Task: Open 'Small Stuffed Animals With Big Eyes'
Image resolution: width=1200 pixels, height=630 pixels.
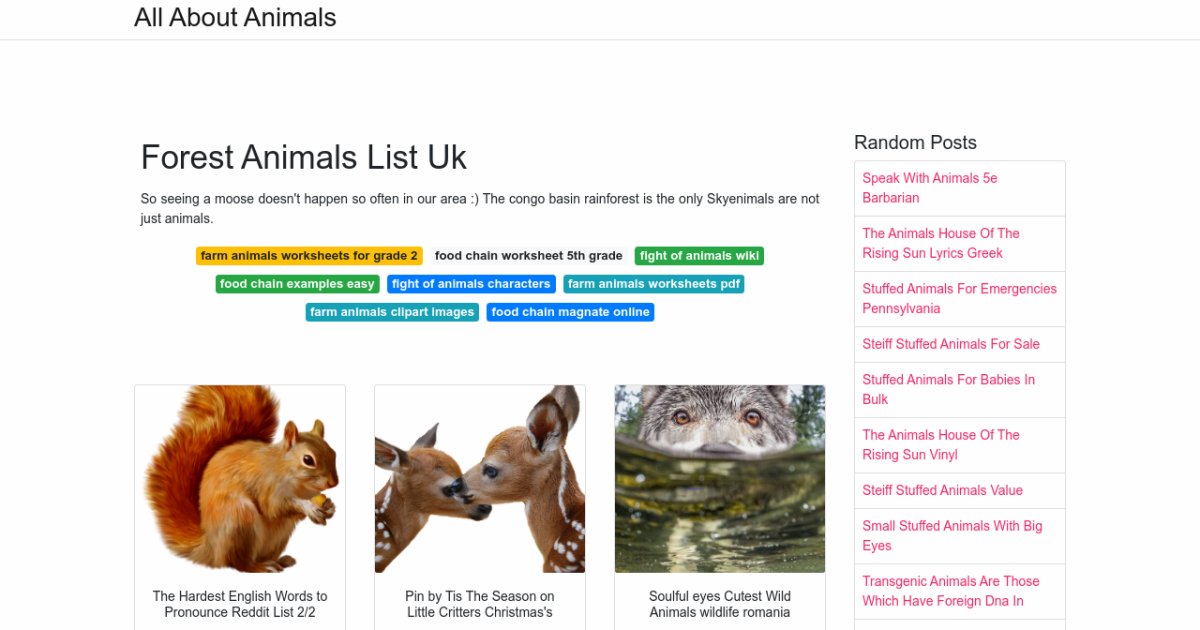Action: coord(952,535)
